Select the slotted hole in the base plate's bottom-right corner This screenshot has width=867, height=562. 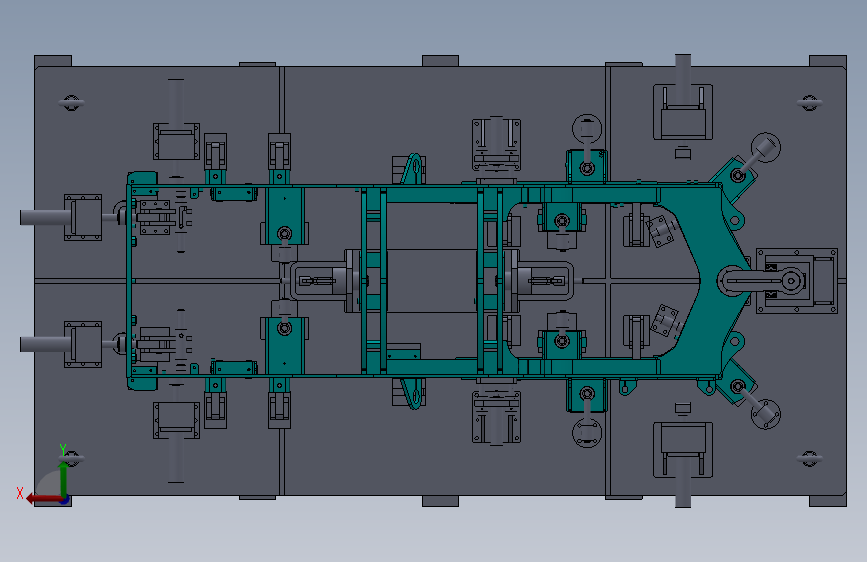tap(809, 459)
